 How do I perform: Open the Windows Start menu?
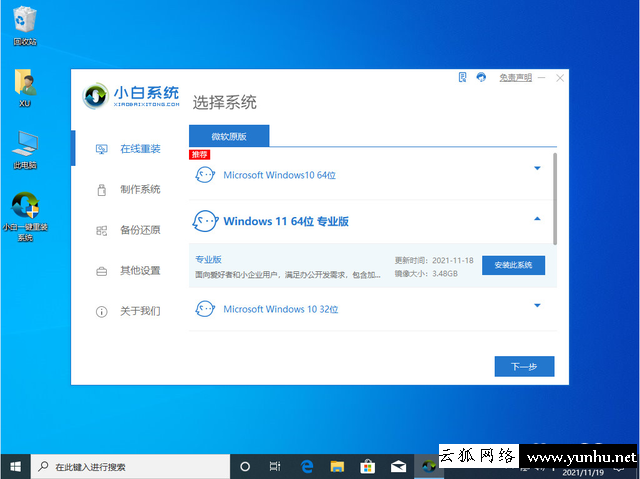(x=16, y=466)
